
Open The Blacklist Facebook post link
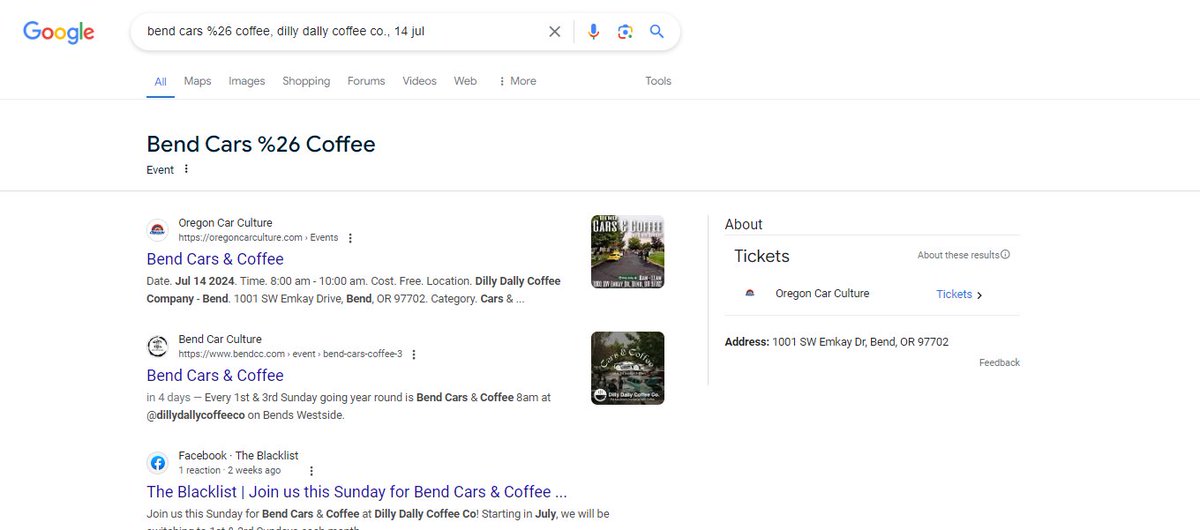tap(357, 492)
